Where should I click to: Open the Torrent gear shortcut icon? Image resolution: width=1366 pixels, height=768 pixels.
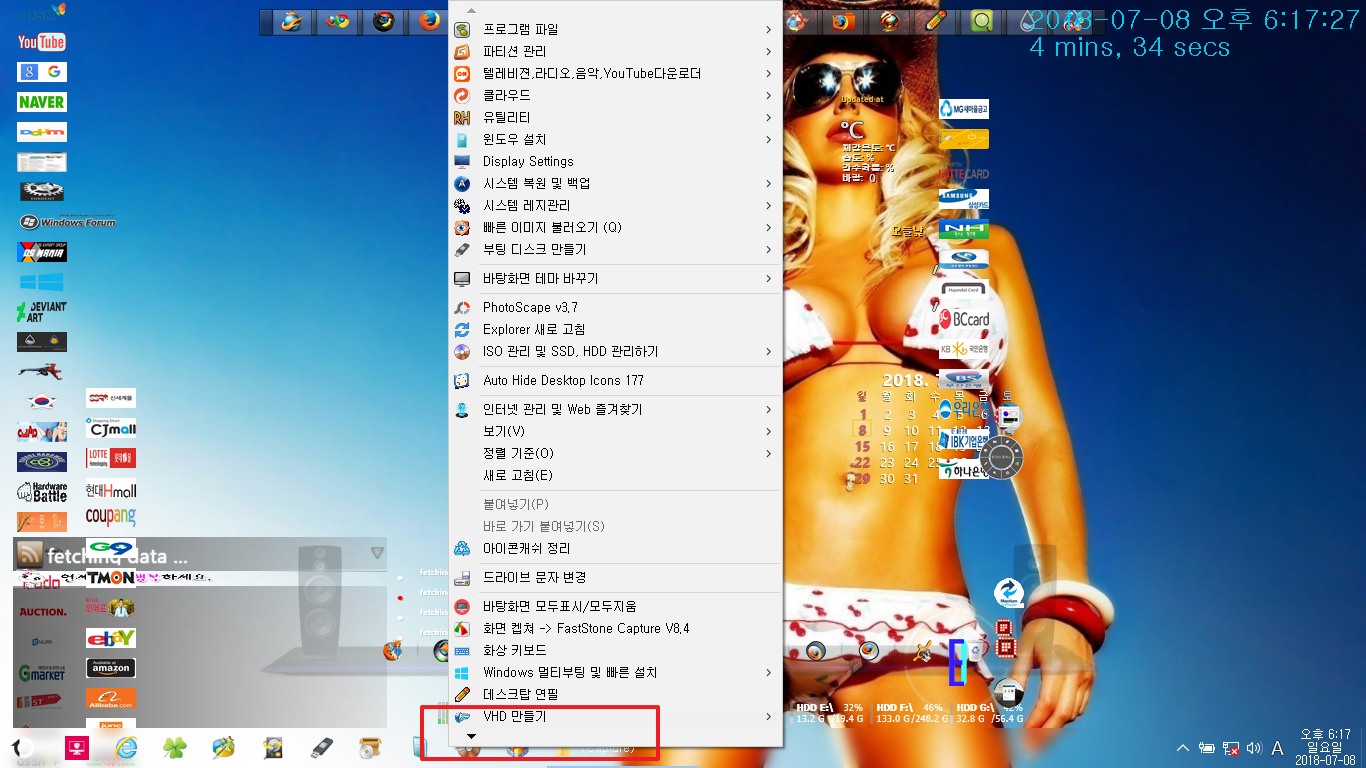click(x=42, y=191)
